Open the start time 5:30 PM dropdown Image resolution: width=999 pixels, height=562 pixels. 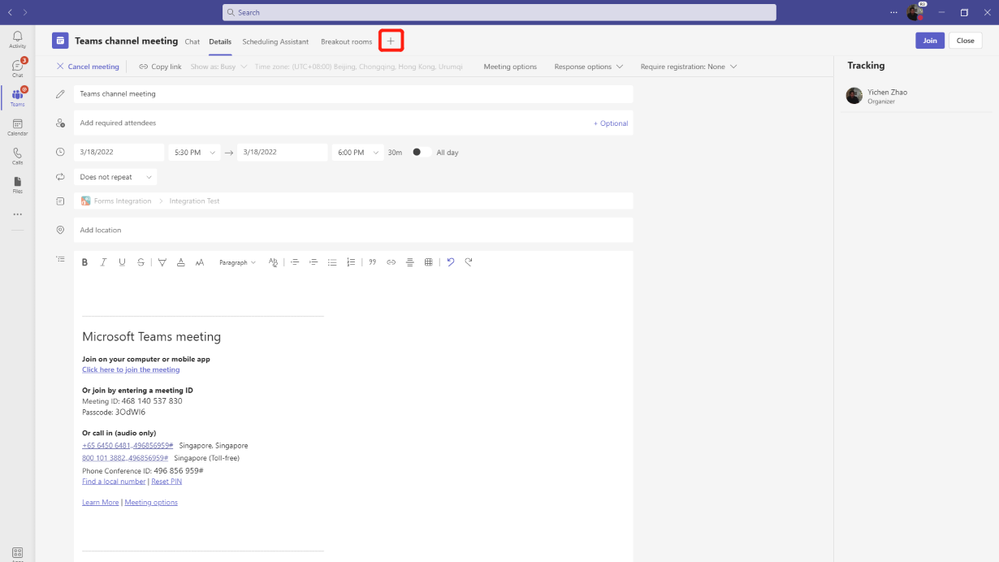194,152
